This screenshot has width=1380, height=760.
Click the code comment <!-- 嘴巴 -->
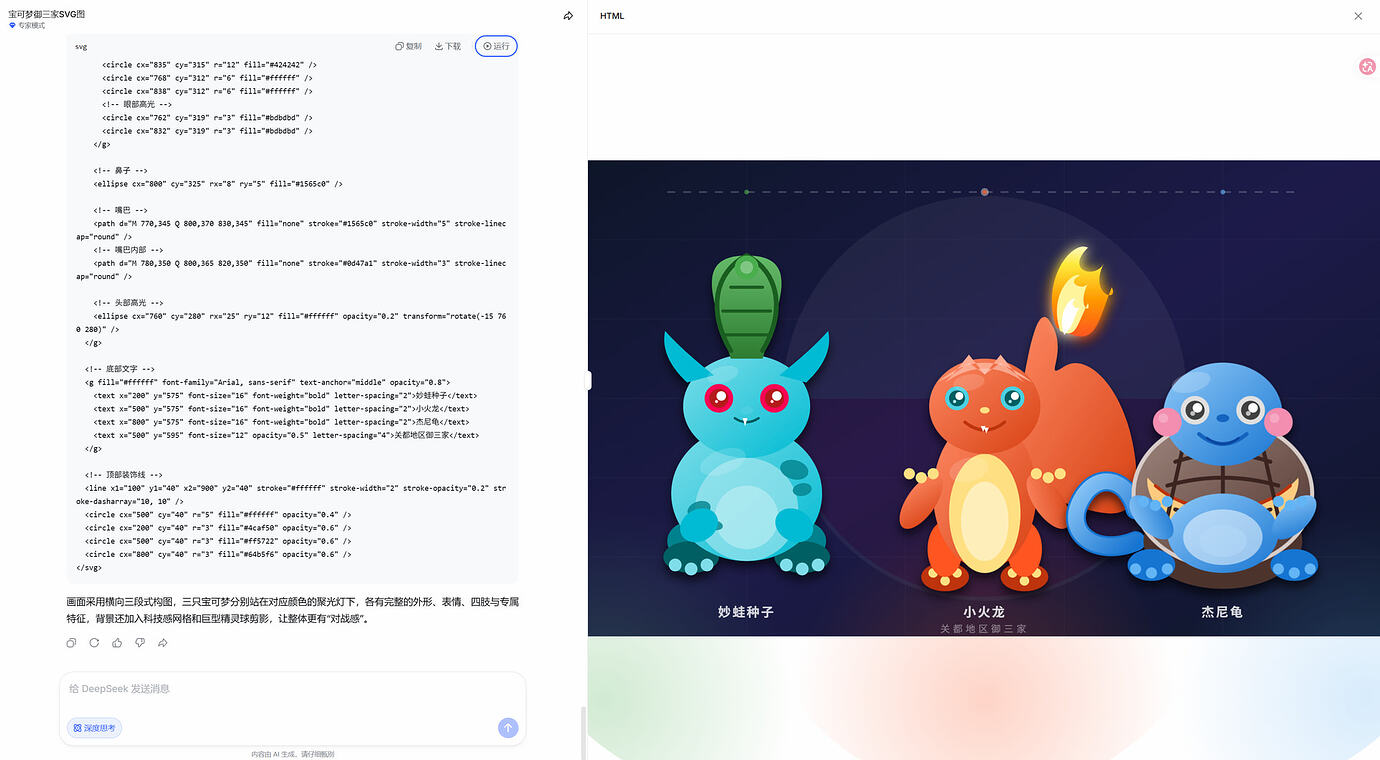(x=120, y=211)
